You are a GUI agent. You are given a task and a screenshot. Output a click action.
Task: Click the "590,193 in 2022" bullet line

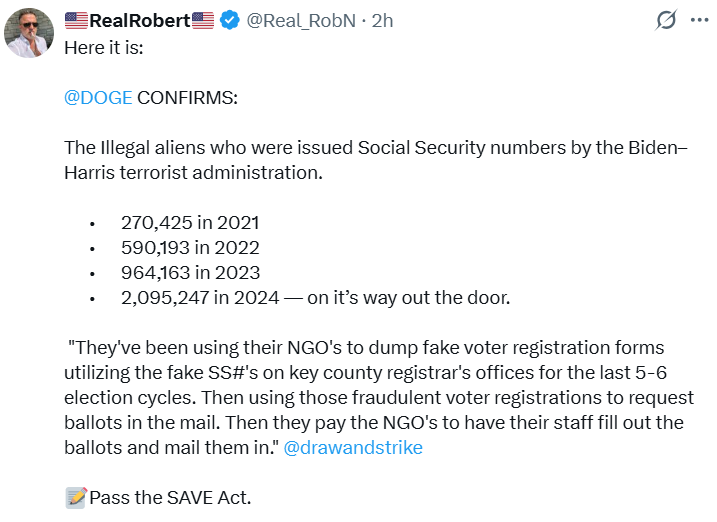190,247
